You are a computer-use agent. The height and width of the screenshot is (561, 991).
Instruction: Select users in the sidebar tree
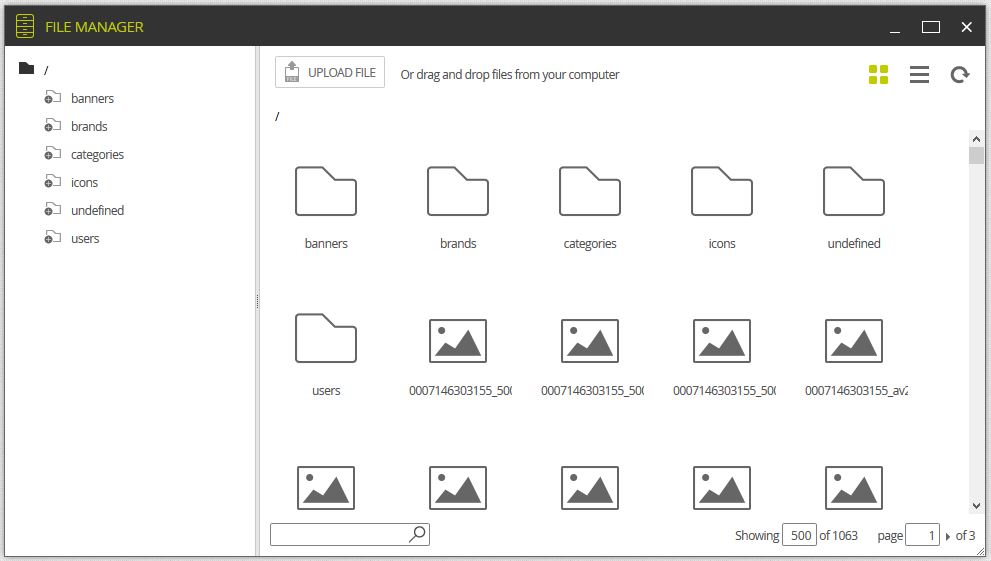pos(85,239)
